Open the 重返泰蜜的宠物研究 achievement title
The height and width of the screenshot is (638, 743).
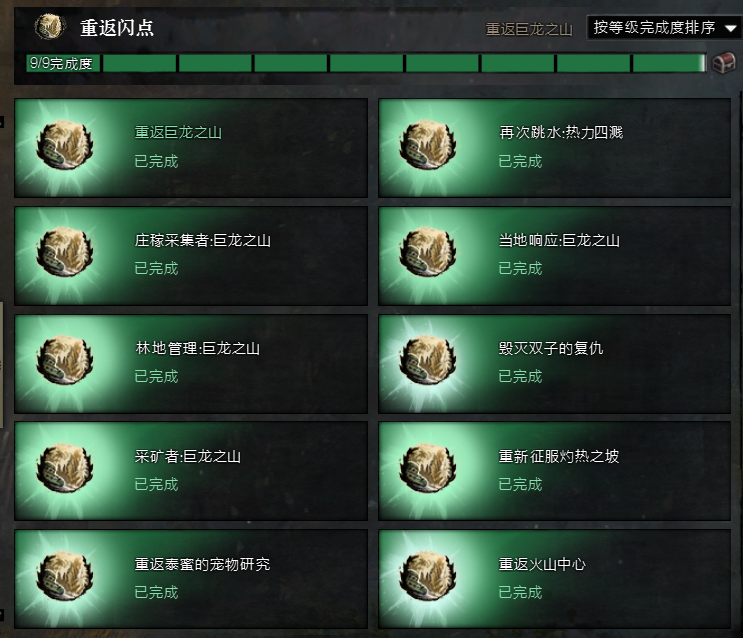[202, 564]
